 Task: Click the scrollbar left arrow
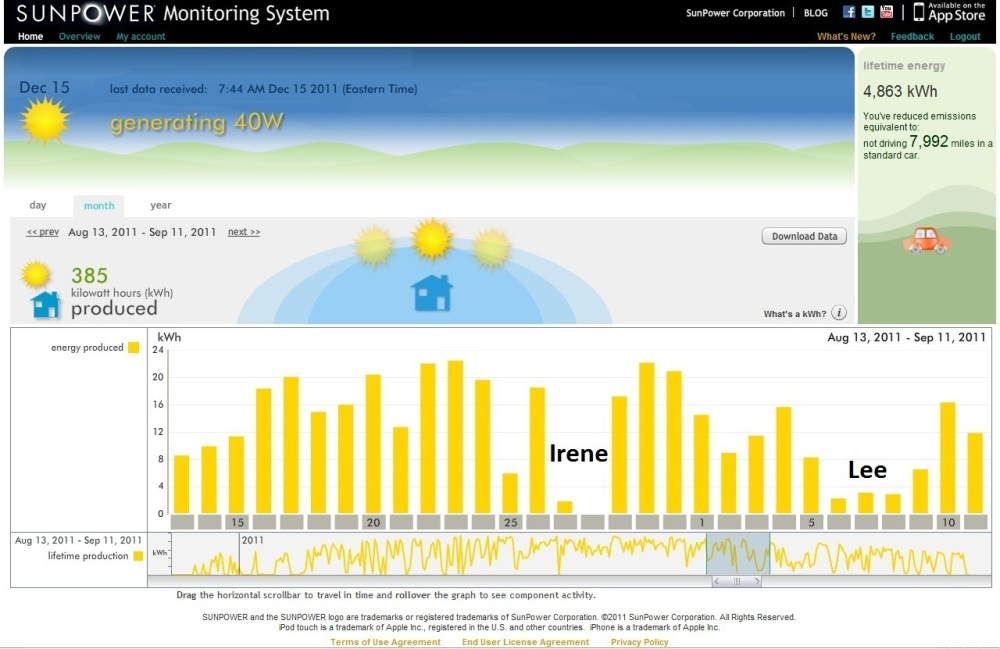click(x=717, y=581)
